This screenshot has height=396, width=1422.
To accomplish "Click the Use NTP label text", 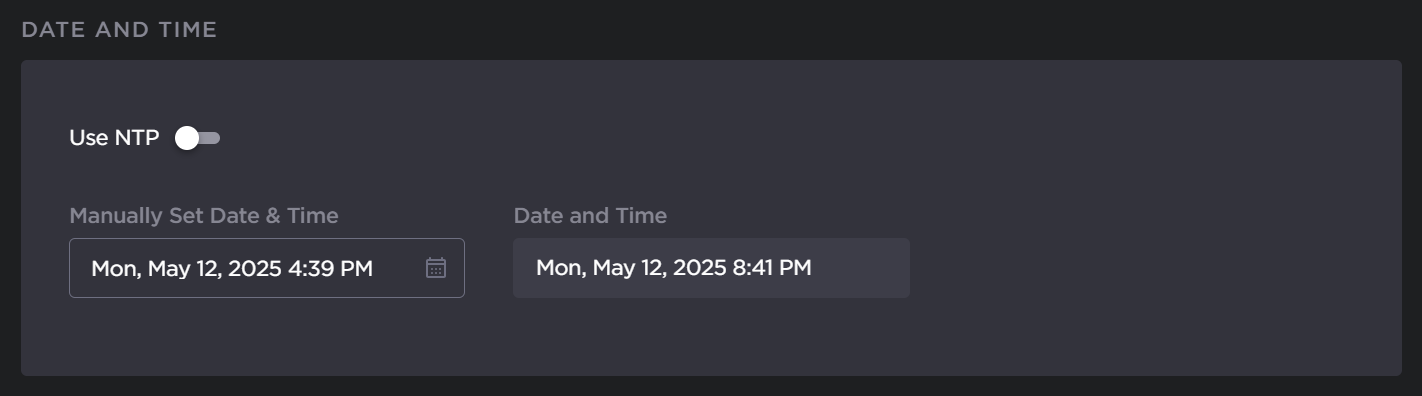I will pyautogui.click(x=114, y=138).
